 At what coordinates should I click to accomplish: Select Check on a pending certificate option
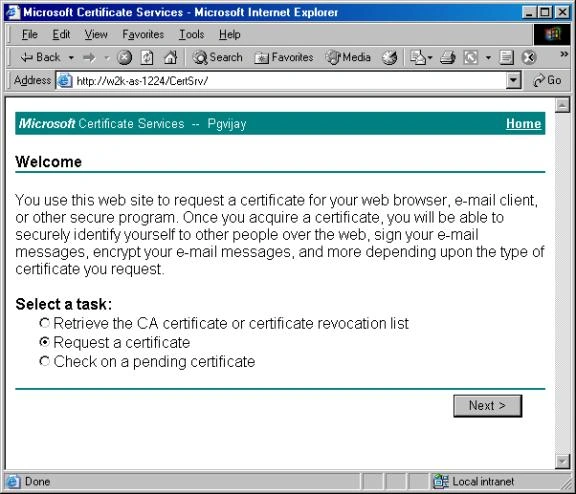pyautogui.click(x=44, y=361)
